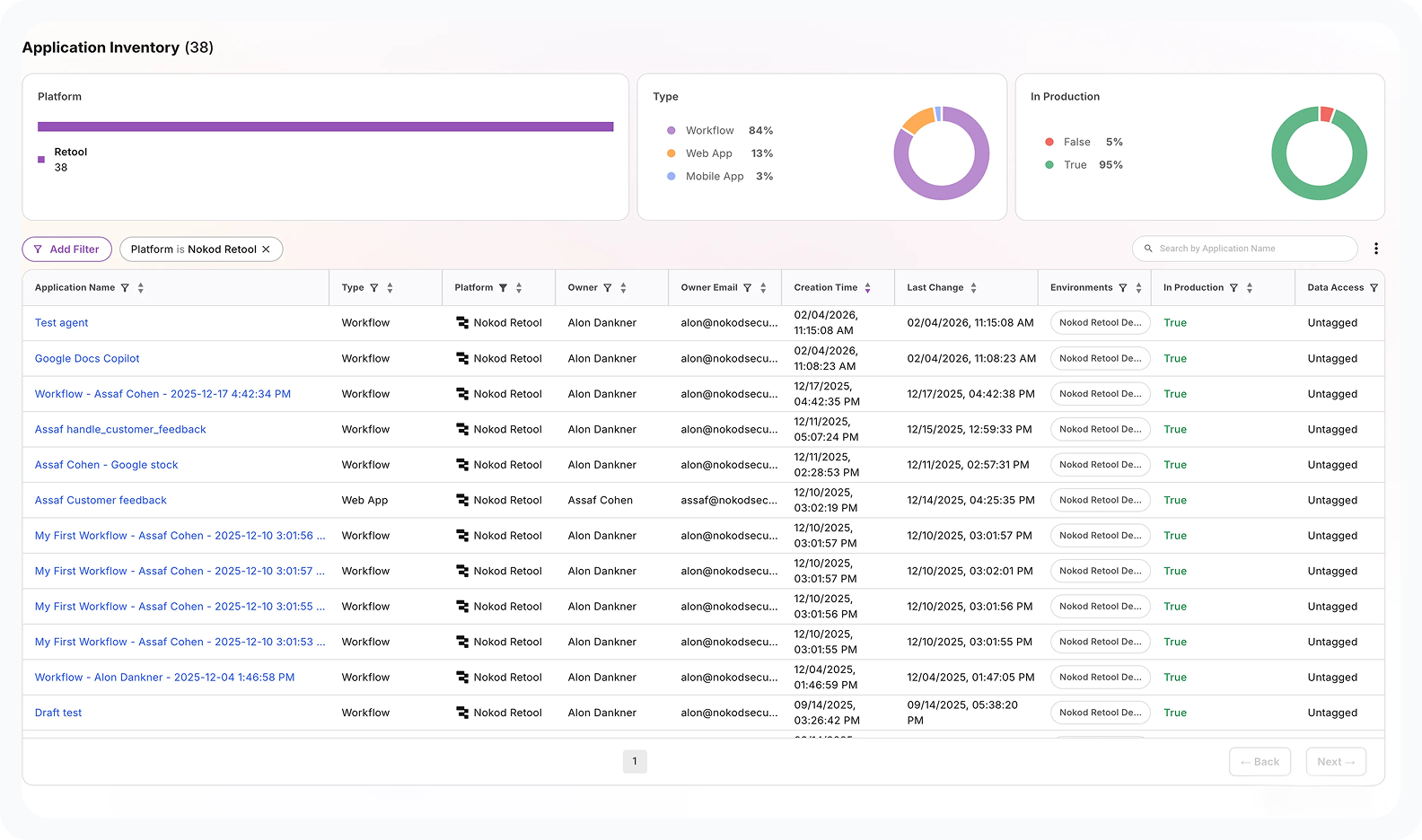Click 12/14/2025, 04:25:35 PM last change cell
Image resolution: width=1422 pixels, height=840 pixels.
970,500
